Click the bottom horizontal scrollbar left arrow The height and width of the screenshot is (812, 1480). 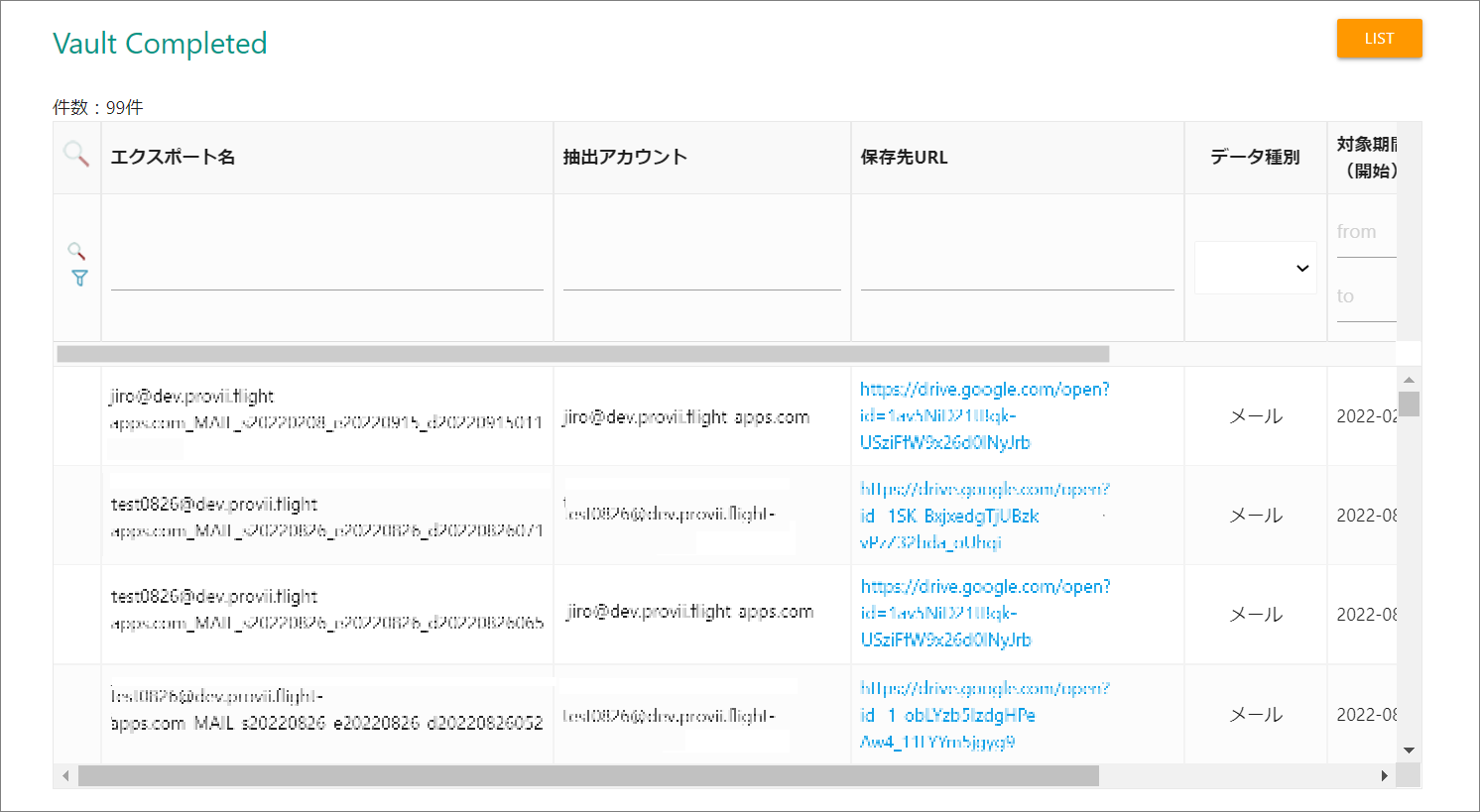point(65,775)
